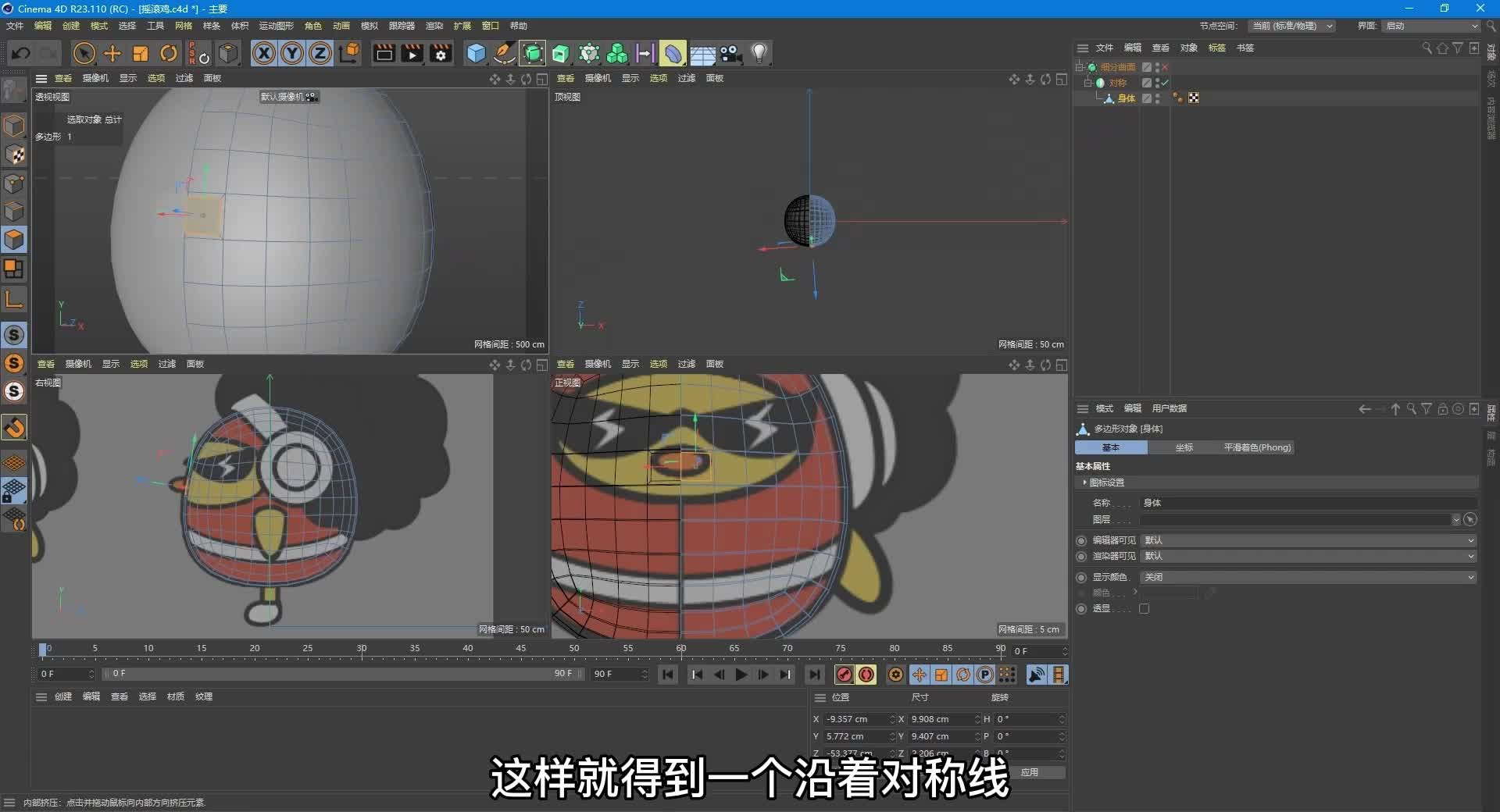This screenshot has height=812, width=1500.
Task: Open the 渲染 menu
Action: [x=434, y=26]
